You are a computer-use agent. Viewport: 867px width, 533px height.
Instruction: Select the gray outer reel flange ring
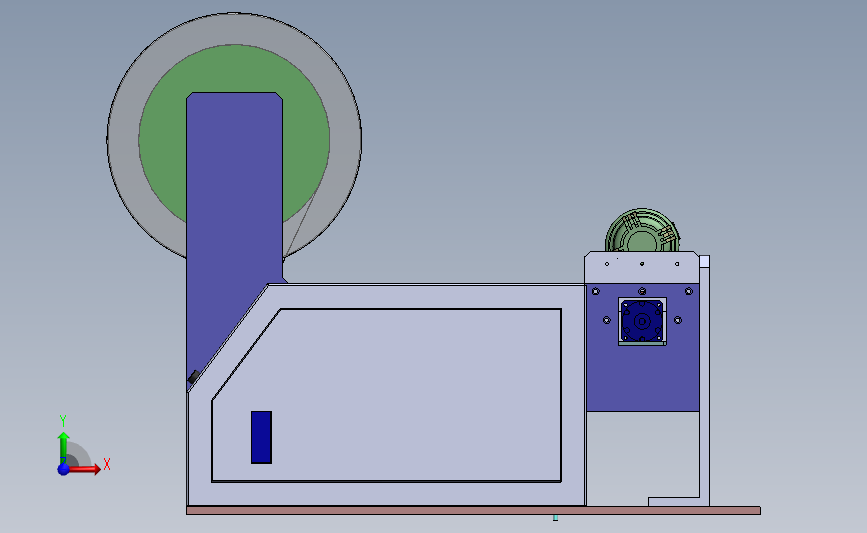(x=124, y=138)
